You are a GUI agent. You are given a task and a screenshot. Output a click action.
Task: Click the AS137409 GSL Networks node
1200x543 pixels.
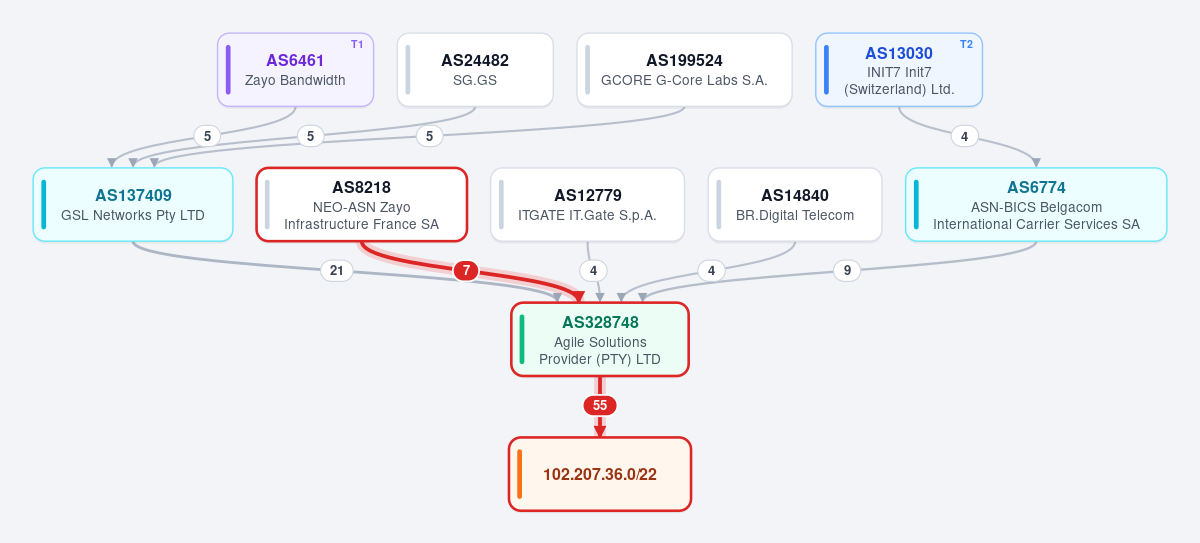[133, 204]
